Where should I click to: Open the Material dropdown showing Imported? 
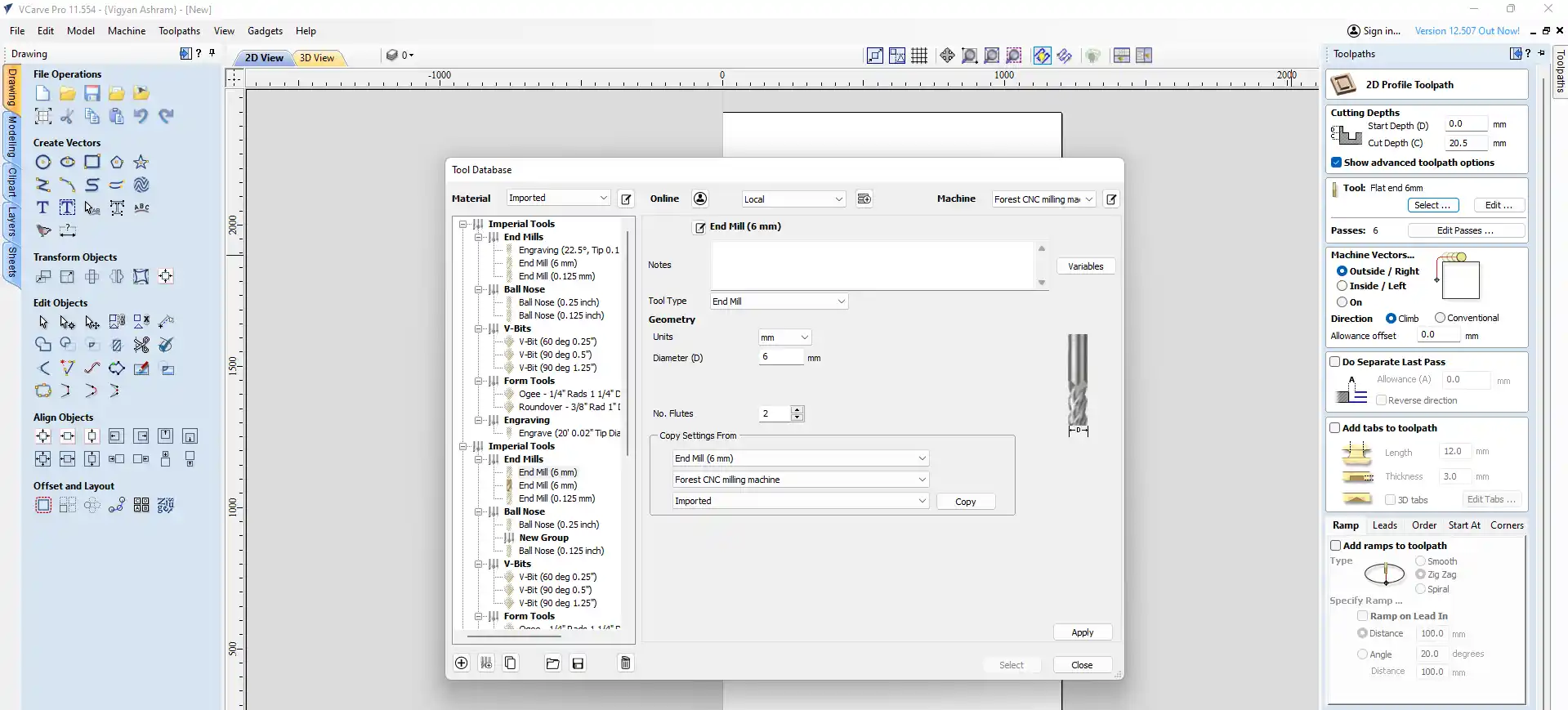coord(558,198)
